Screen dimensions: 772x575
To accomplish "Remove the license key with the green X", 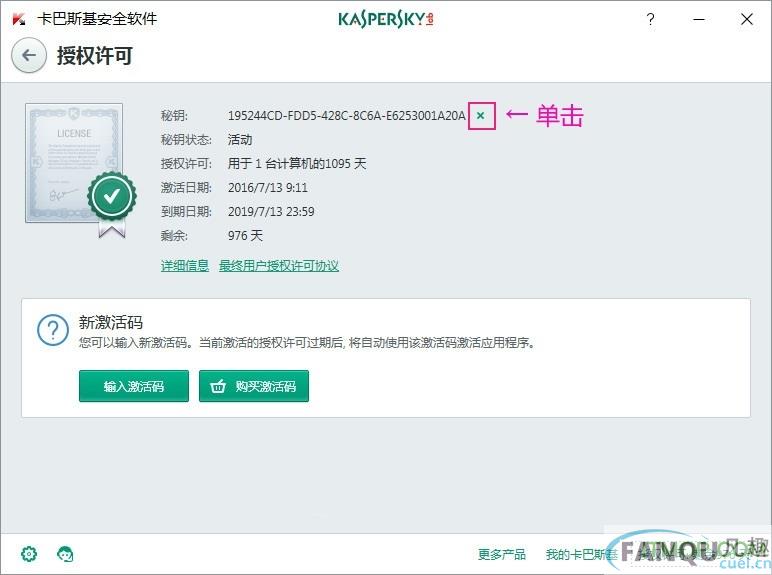I will coord(481,116).
